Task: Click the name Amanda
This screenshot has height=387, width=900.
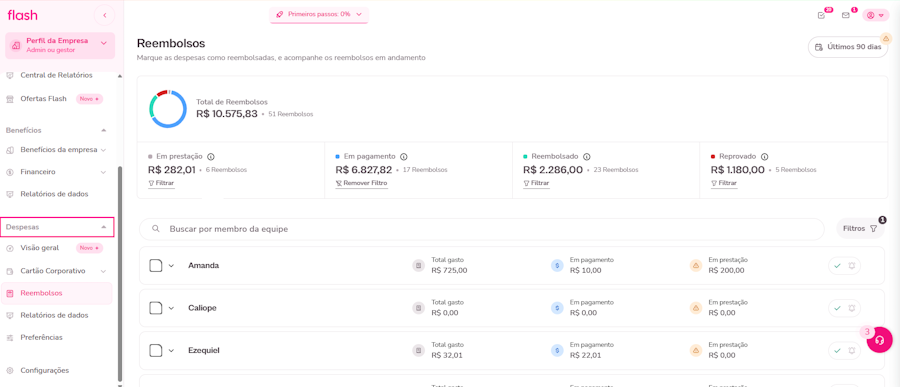Action: coord(203,266)
